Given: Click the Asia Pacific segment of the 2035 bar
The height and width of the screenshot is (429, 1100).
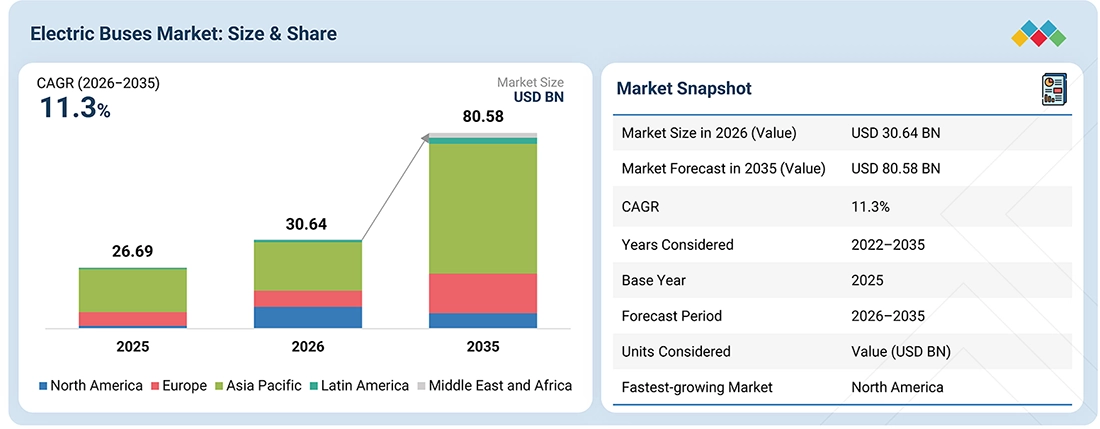Looking at the screenshot, I should pyautogui.click(x=483, y=209).
